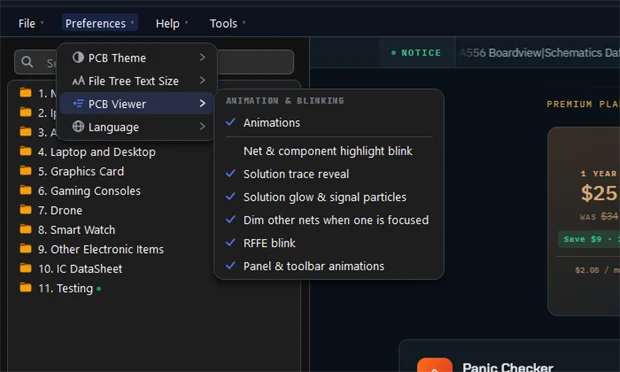
Task: Click the $25 one-year plan price
Action: 599,193
